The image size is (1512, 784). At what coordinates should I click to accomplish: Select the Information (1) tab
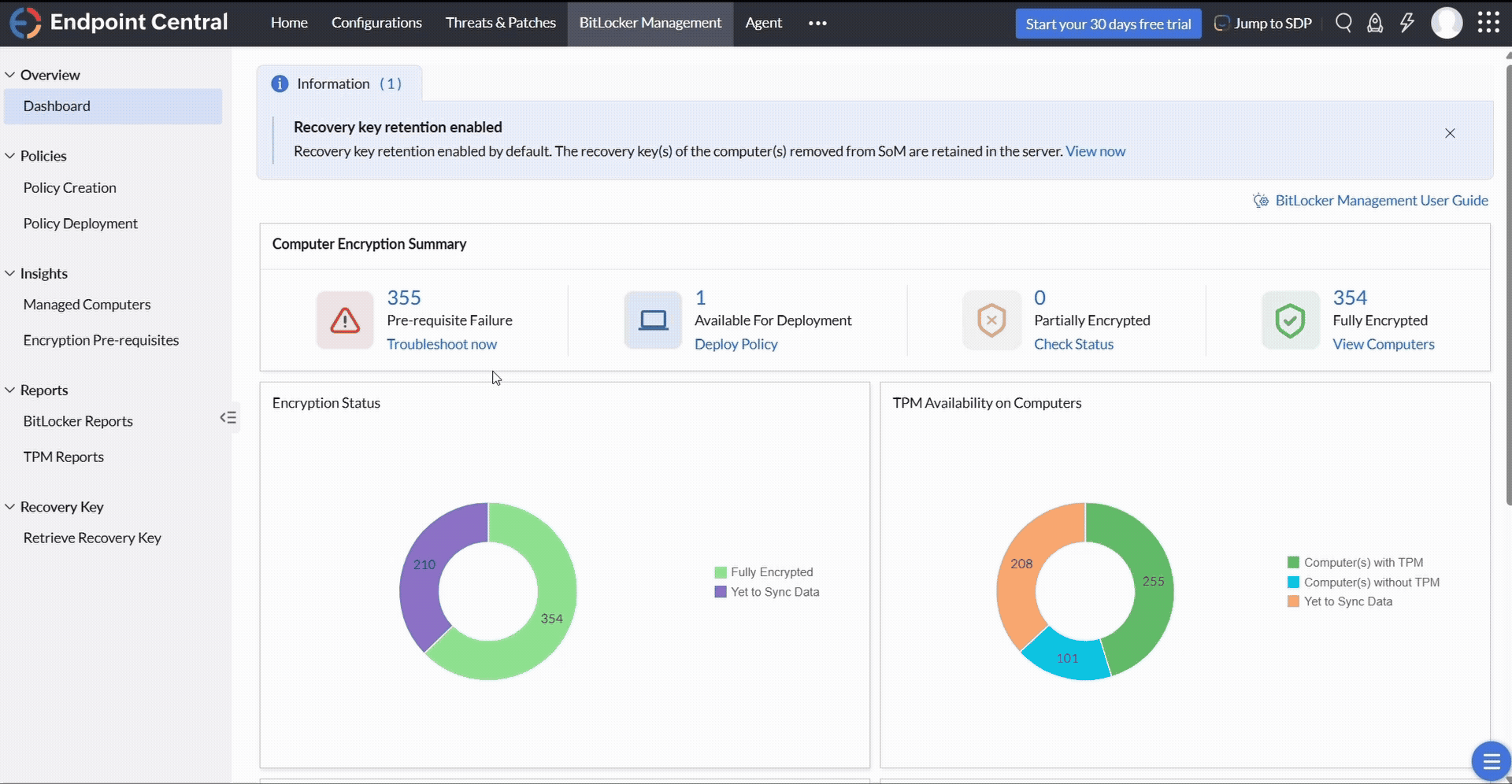pos(339,83)
